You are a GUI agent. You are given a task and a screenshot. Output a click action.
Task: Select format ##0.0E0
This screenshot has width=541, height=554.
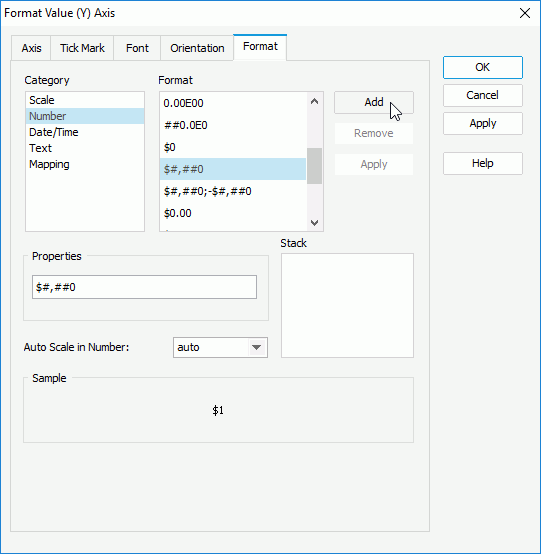233,125
